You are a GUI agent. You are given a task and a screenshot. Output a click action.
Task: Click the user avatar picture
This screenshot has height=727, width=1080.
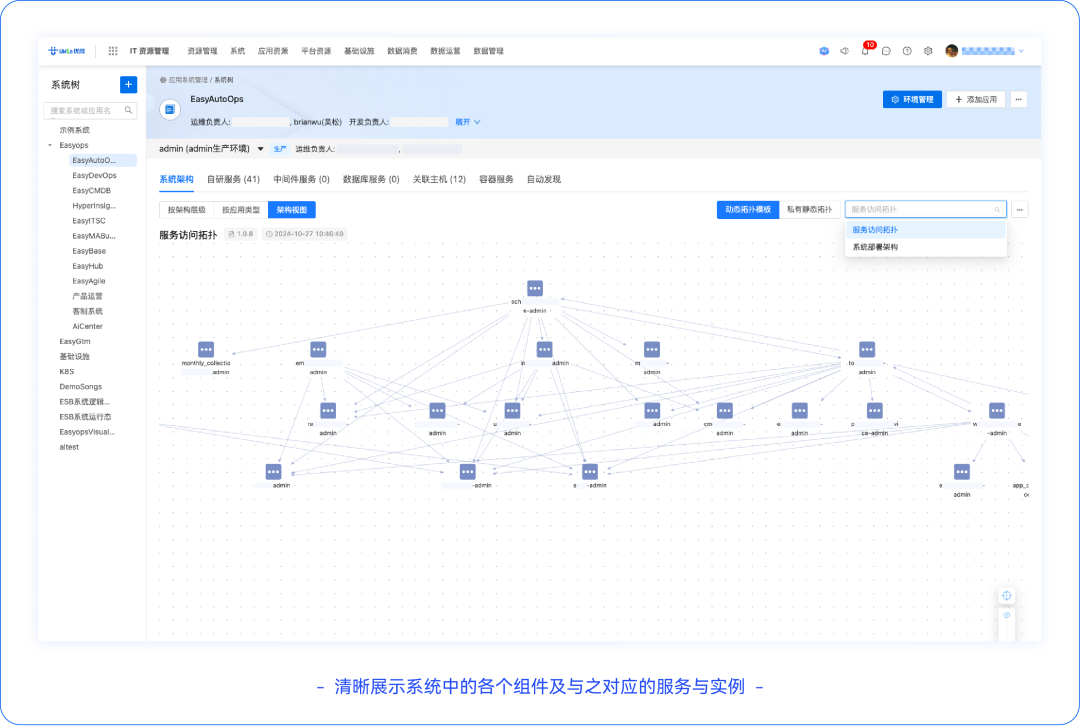pos(952,51)
